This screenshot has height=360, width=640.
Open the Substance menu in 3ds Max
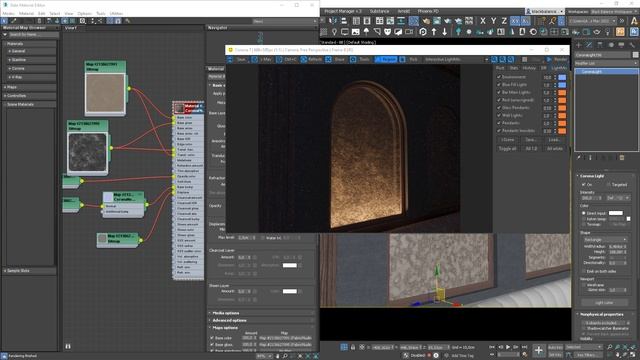[x=380, y=11]
